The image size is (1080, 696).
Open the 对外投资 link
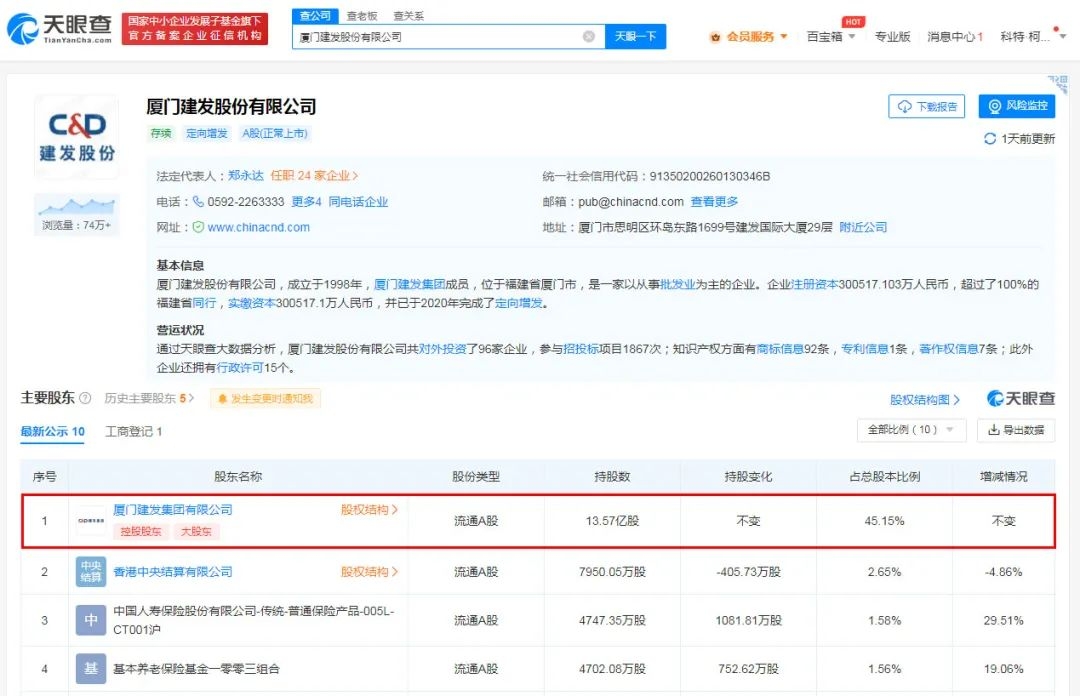[443, 349]
